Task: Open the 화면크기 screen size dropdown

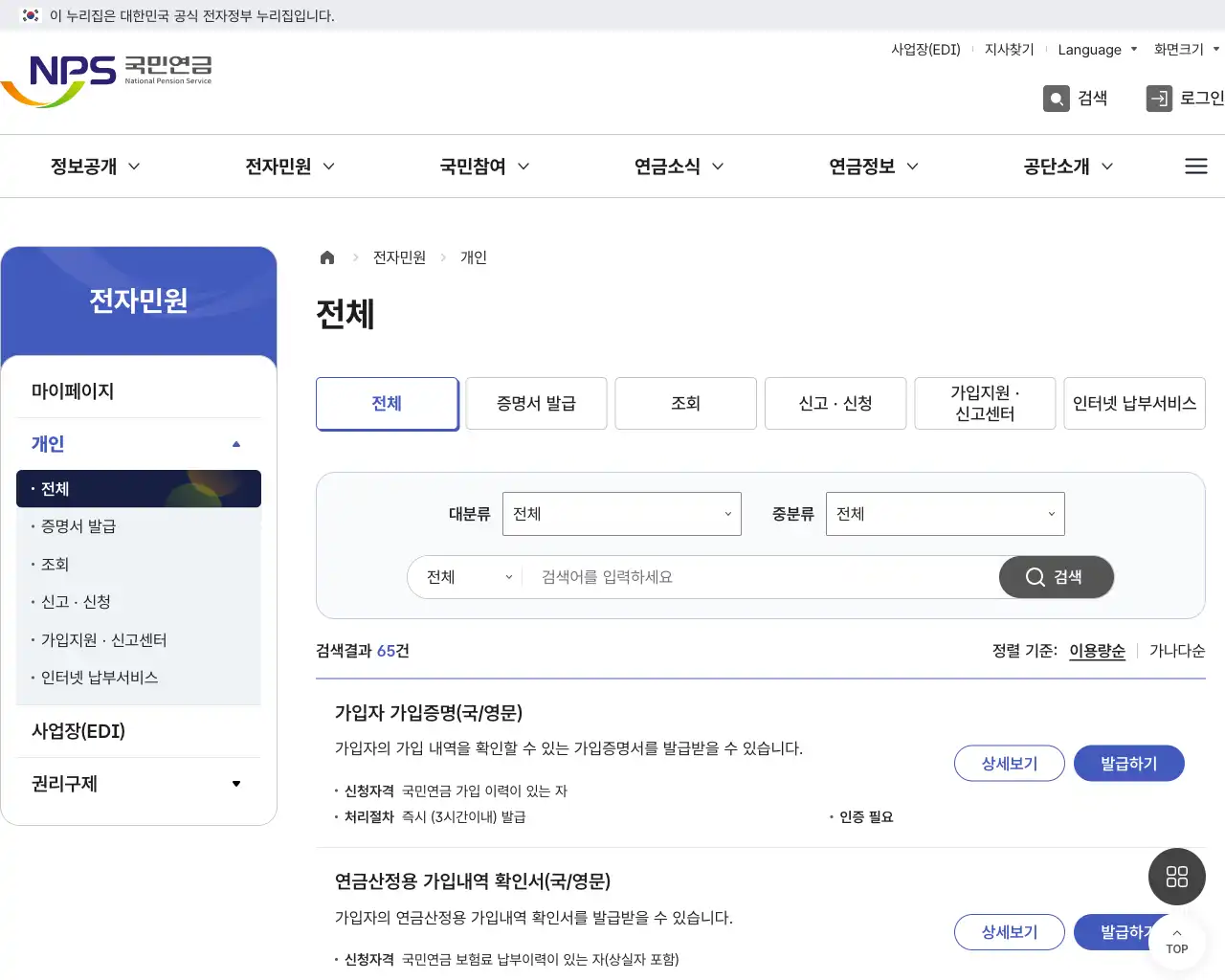Action: (1187, 50)
